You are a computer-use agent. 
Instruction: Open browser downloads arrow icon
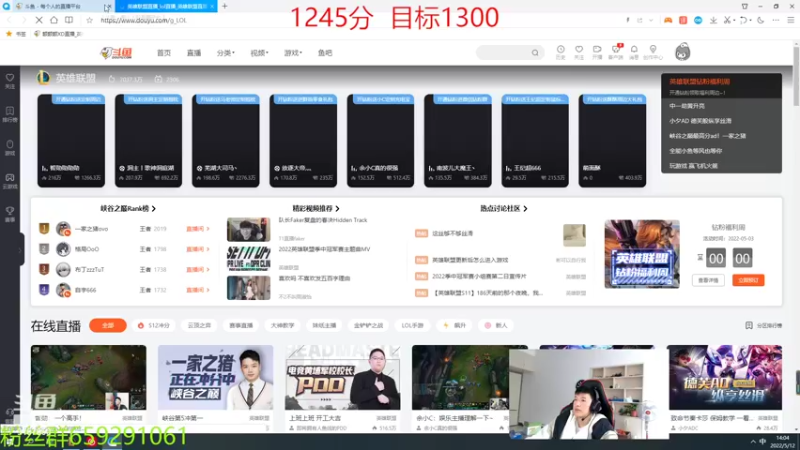coord(713,20)
